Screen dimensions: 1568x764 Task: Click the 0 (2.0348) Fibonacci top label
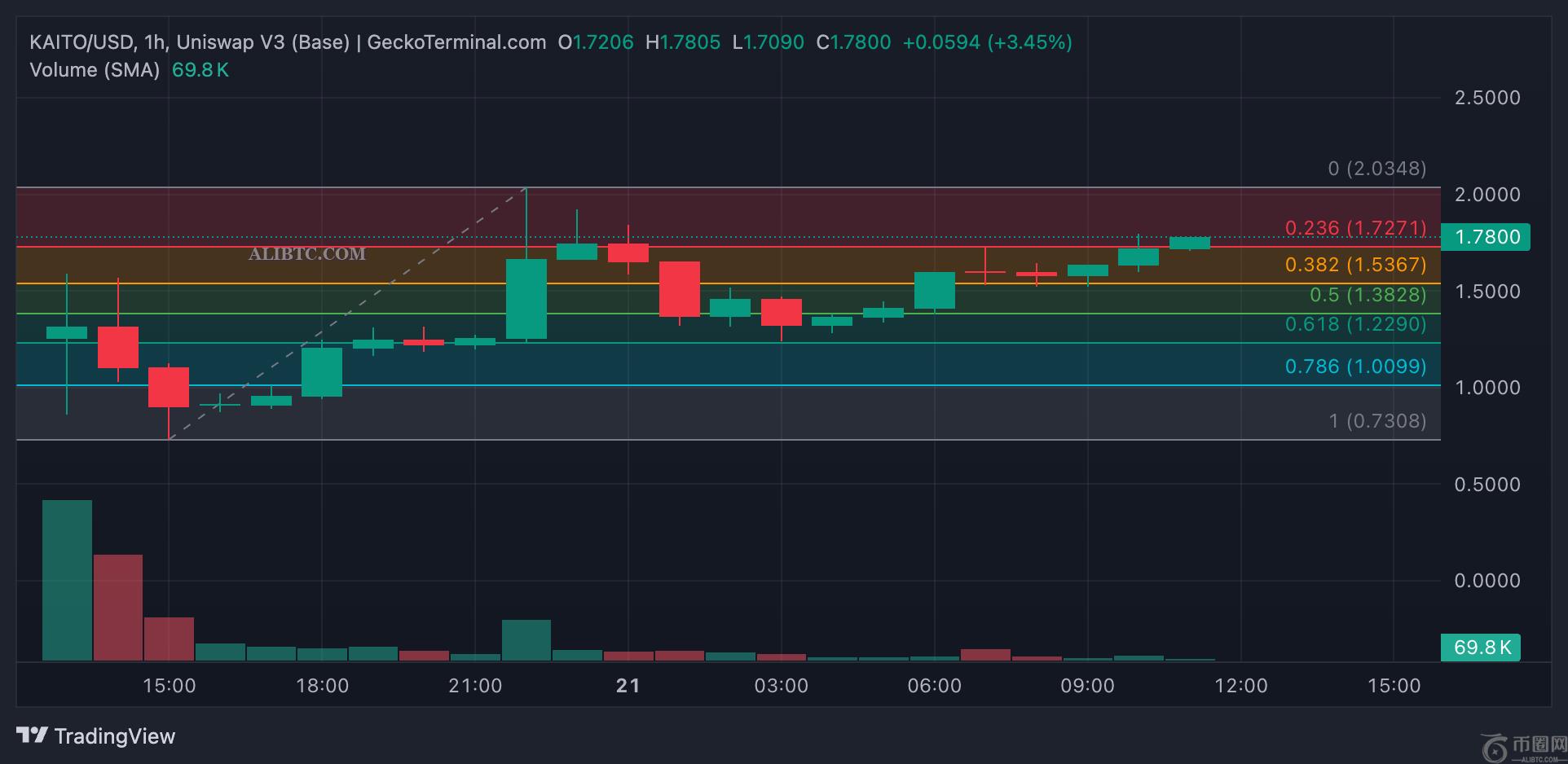click(1376, 169)
